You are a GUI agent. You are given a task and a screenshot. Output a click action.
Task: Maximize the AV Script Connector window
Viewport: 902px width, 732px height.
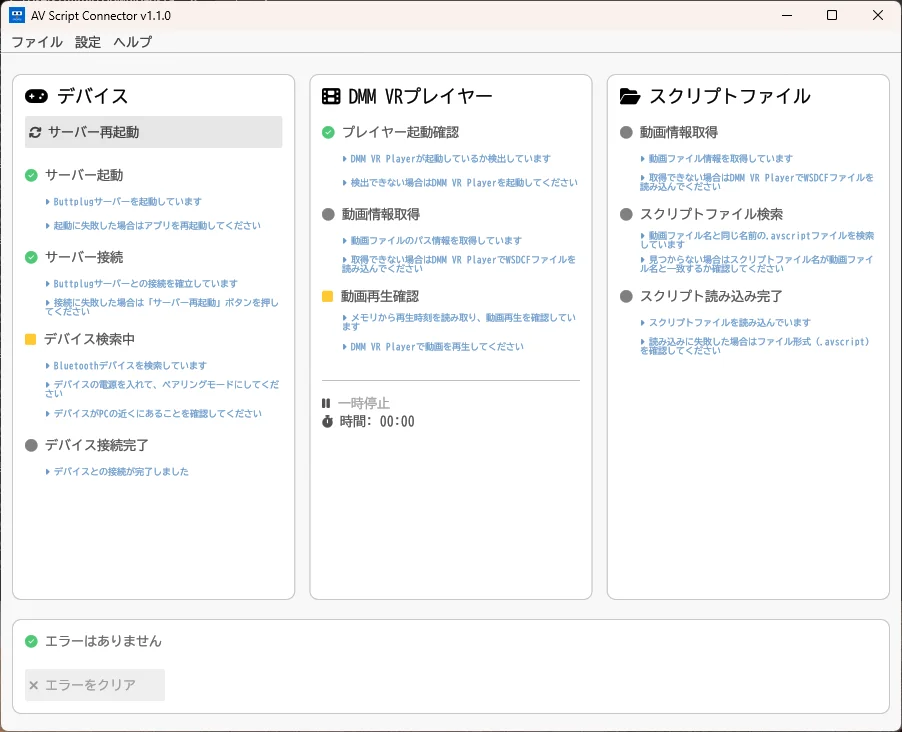coord(832,15)
